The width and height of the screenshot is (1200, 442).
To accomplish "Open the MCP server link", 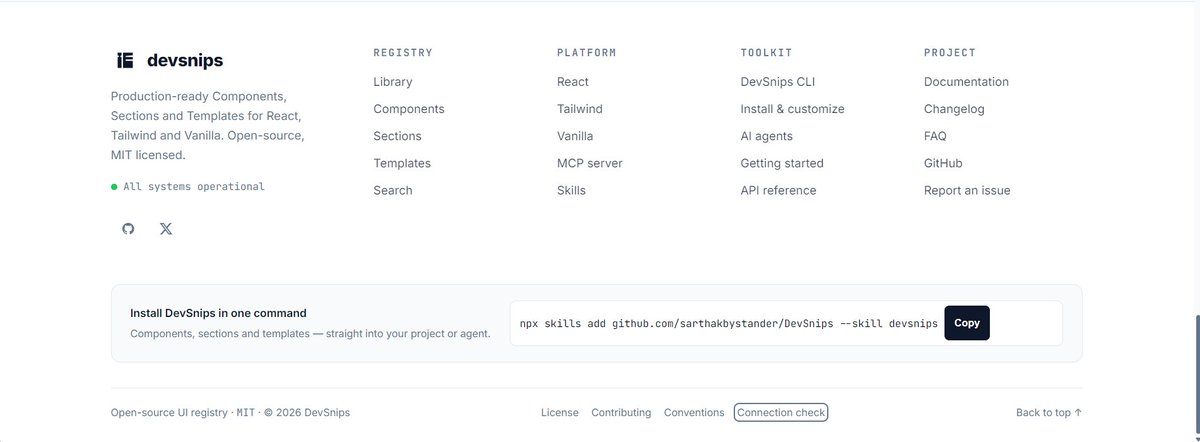I will click(590, 163).
